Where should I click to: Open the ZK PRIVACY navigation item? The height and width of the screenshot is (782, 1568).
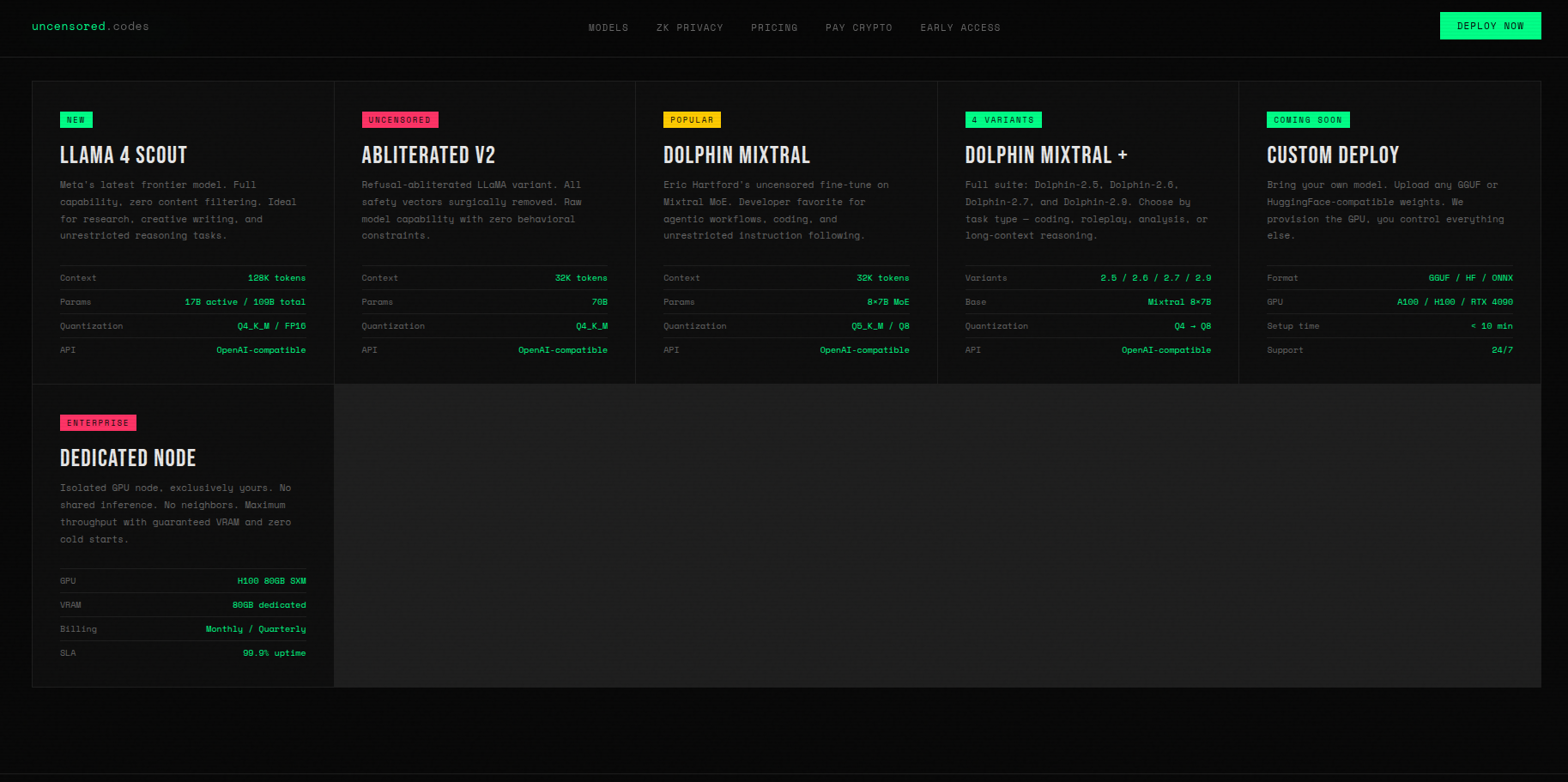tap(690, 27)
